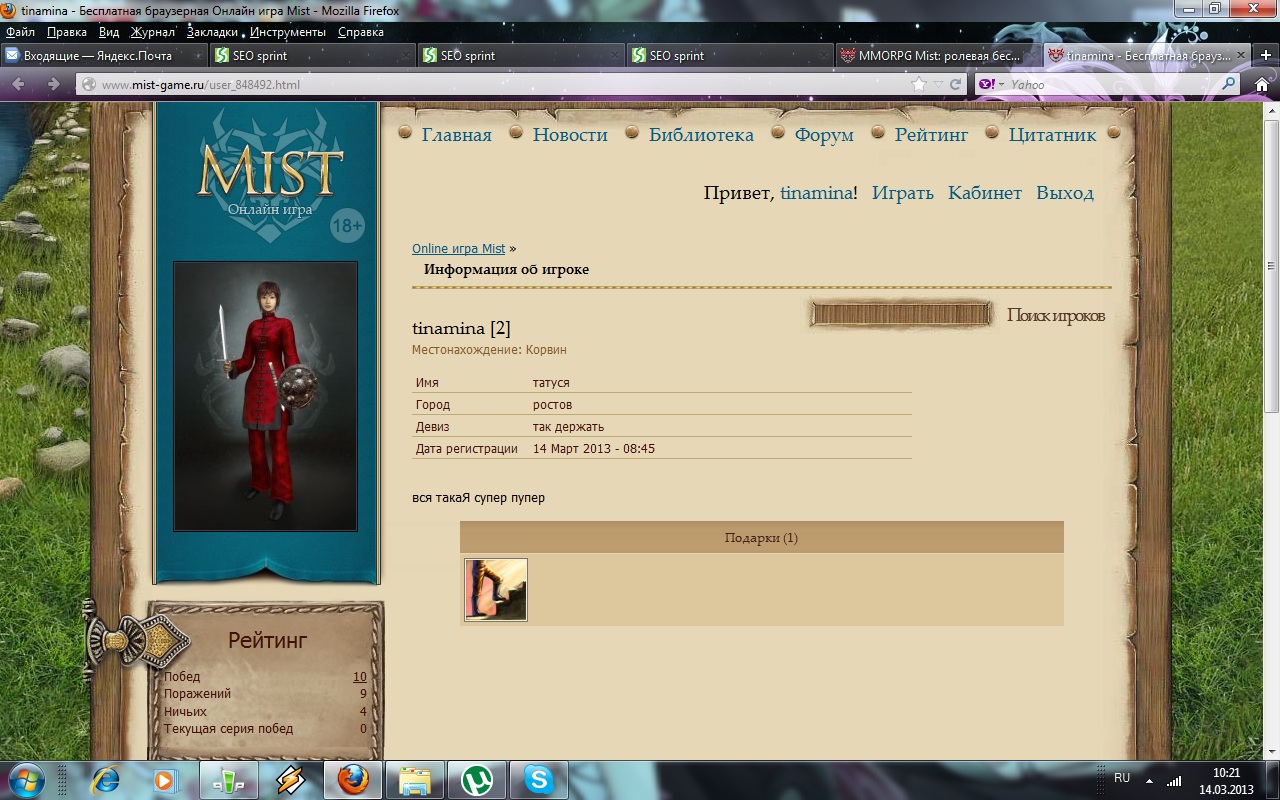Click the search magnifier icon in Yahoo box
This screenshot has height=800, width=1280.
1229,85
